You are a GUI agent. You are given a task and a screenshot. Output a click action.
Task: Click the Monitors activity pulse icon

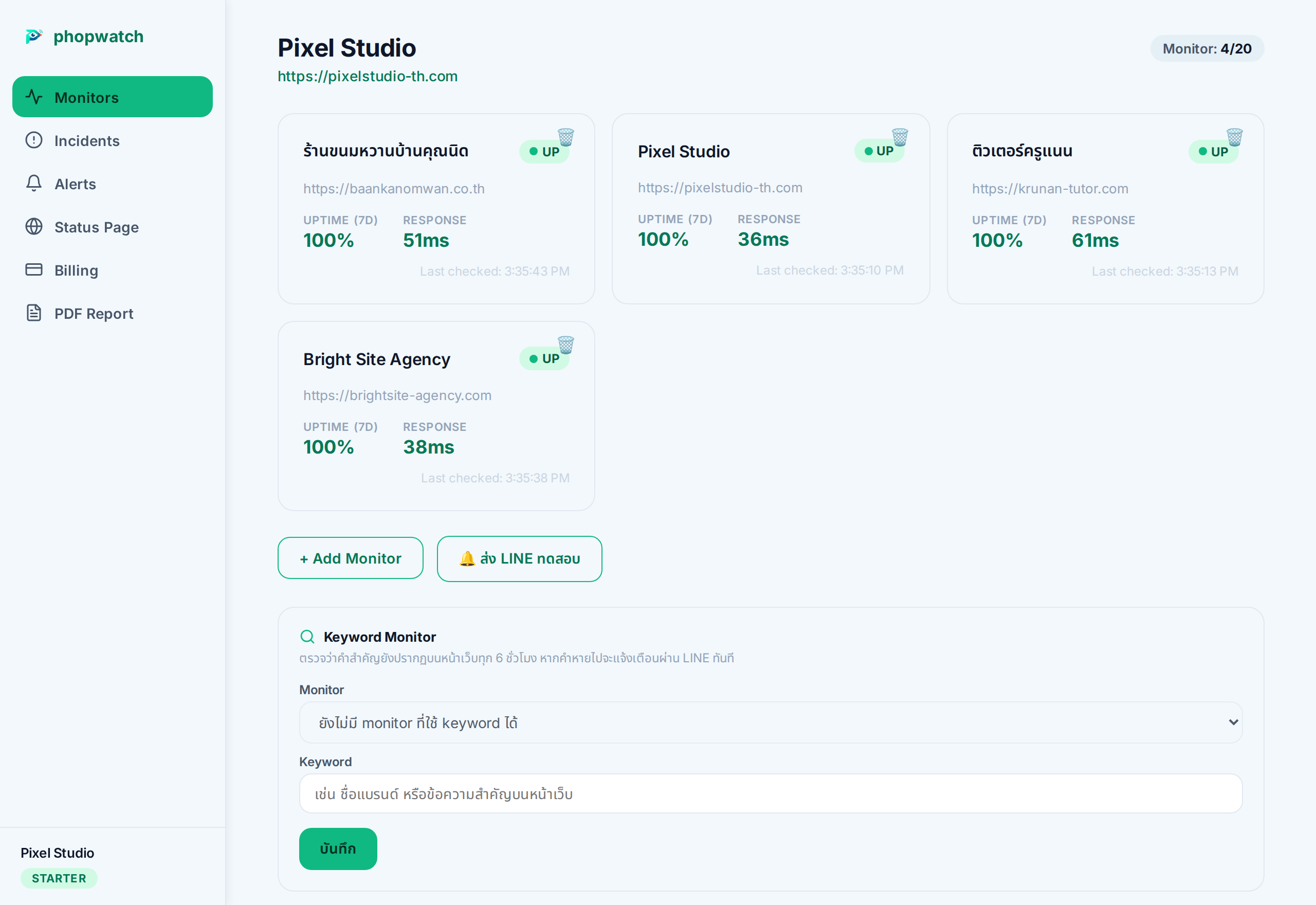34,97
